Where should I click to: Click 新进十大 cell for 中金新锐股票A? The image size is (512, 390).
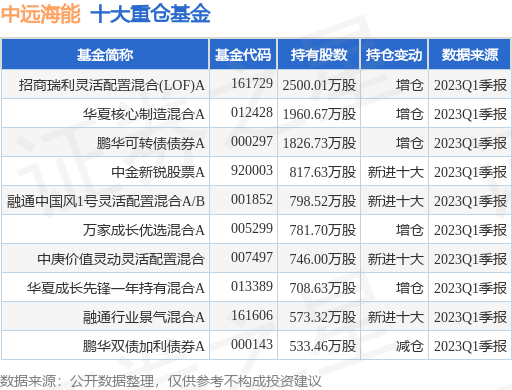[395, 172]
